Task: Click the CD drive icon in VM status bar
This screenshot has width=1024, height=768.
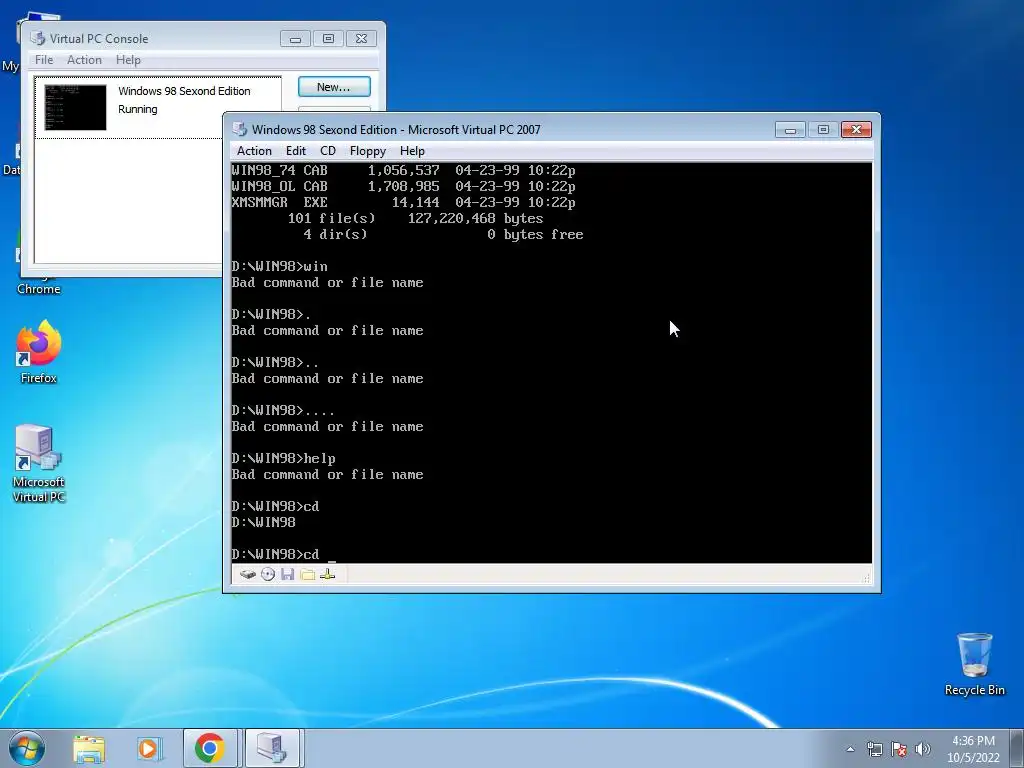Action: 268,575
